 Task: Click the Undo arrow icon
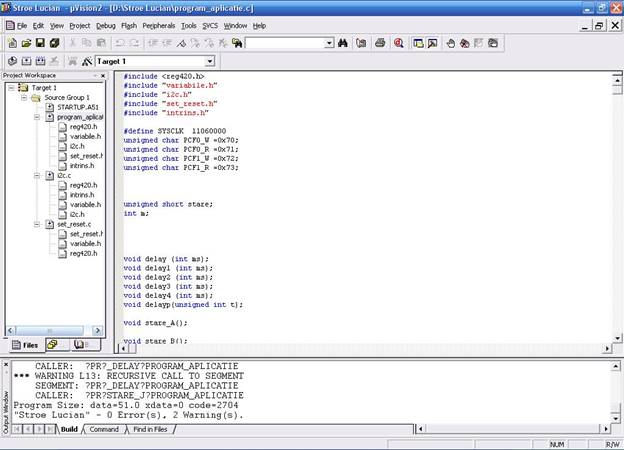[119, 43]
